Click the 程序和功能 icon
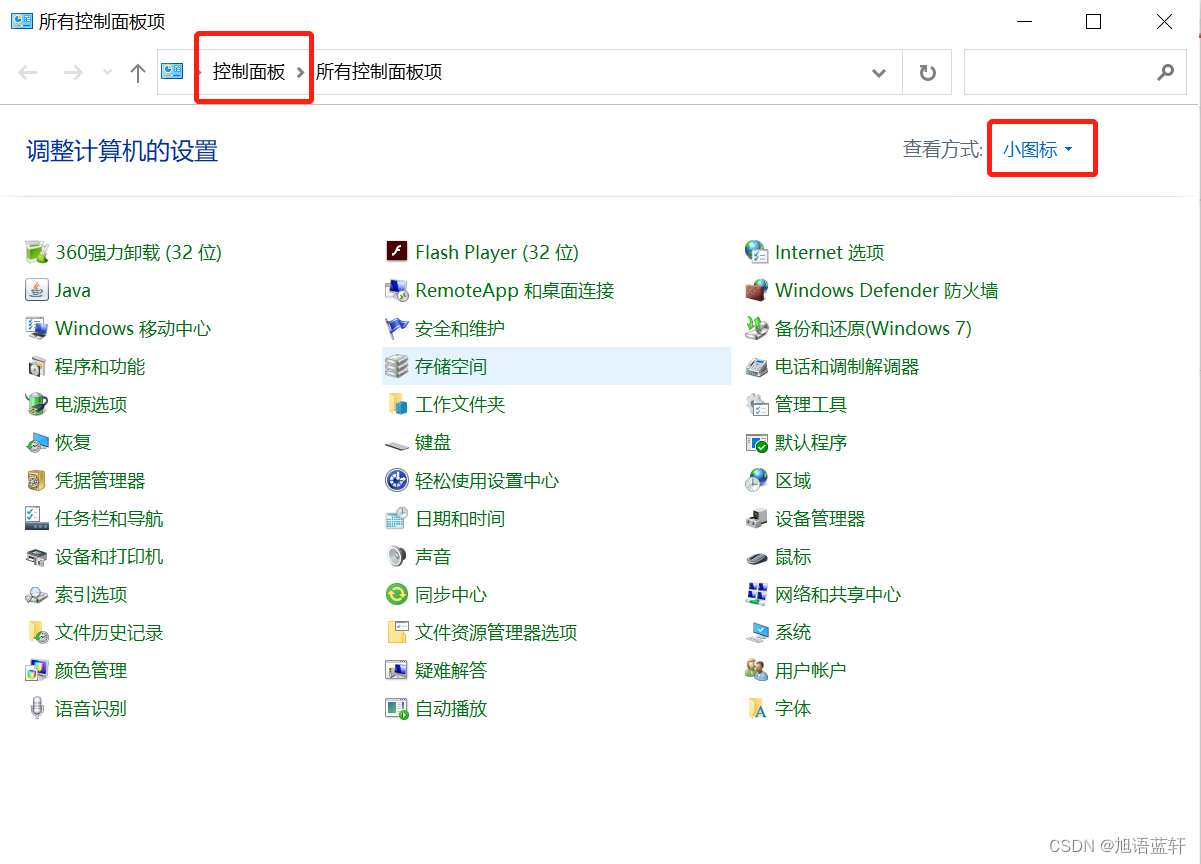1201x864 pixels. [37, 366]
